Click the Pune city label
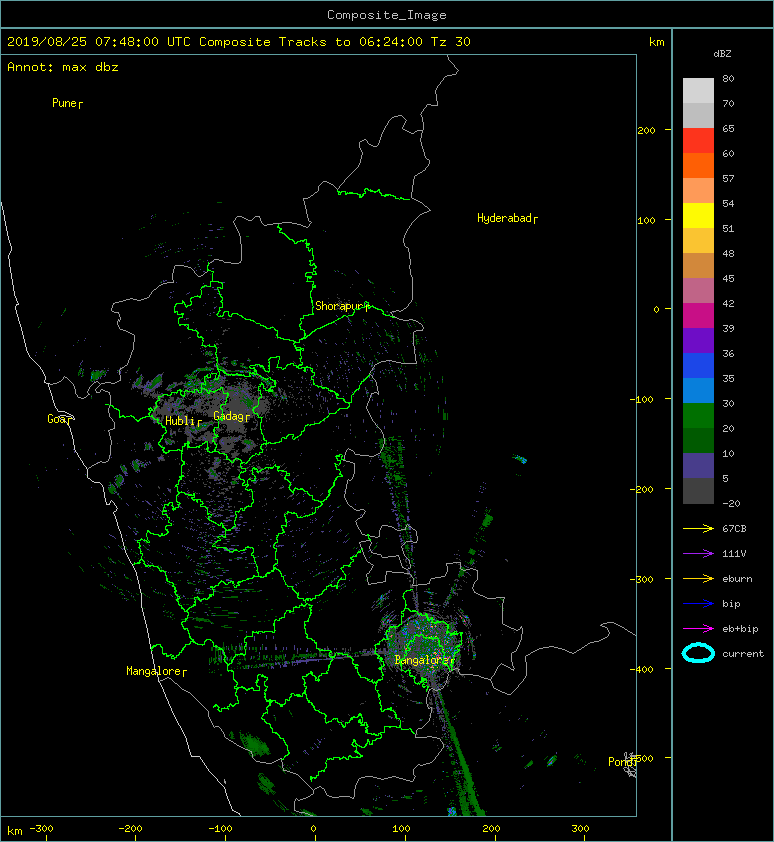This screenshot has width=774, height=842. point(64,103)
